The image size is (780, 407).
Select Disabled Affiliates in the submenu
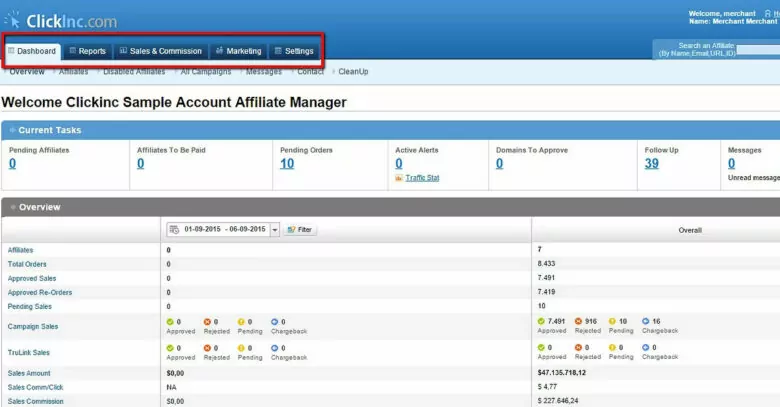[134, 72]
